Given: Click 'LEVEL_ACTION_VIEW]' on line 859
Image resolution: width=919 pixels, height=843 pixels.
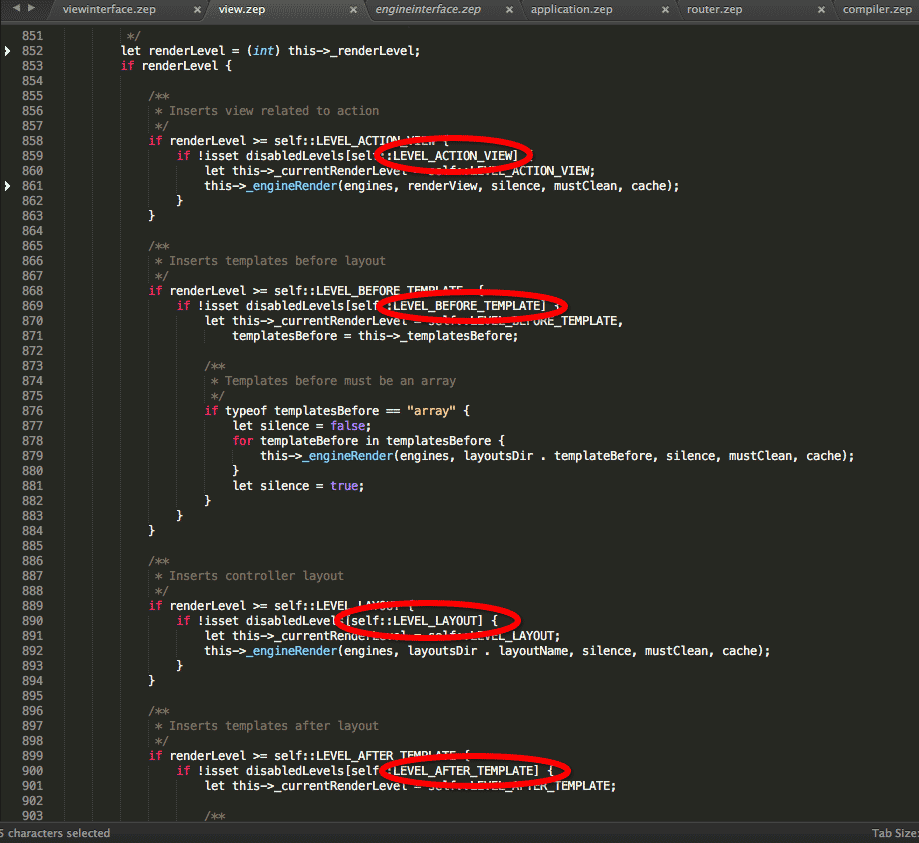Looking at the screenshot, I should click(x=455, y=156).
